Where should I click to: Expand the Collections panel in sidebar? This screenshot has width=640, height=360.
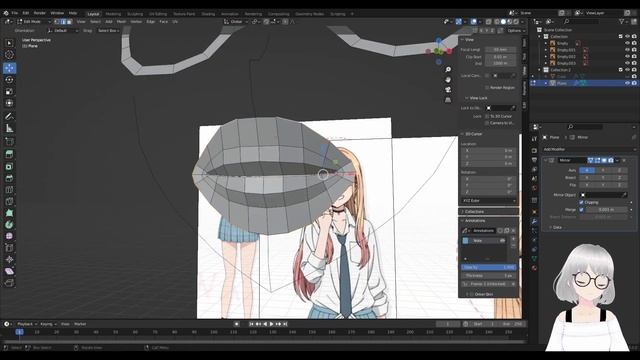pyautogui.click(x=474, y=212)
